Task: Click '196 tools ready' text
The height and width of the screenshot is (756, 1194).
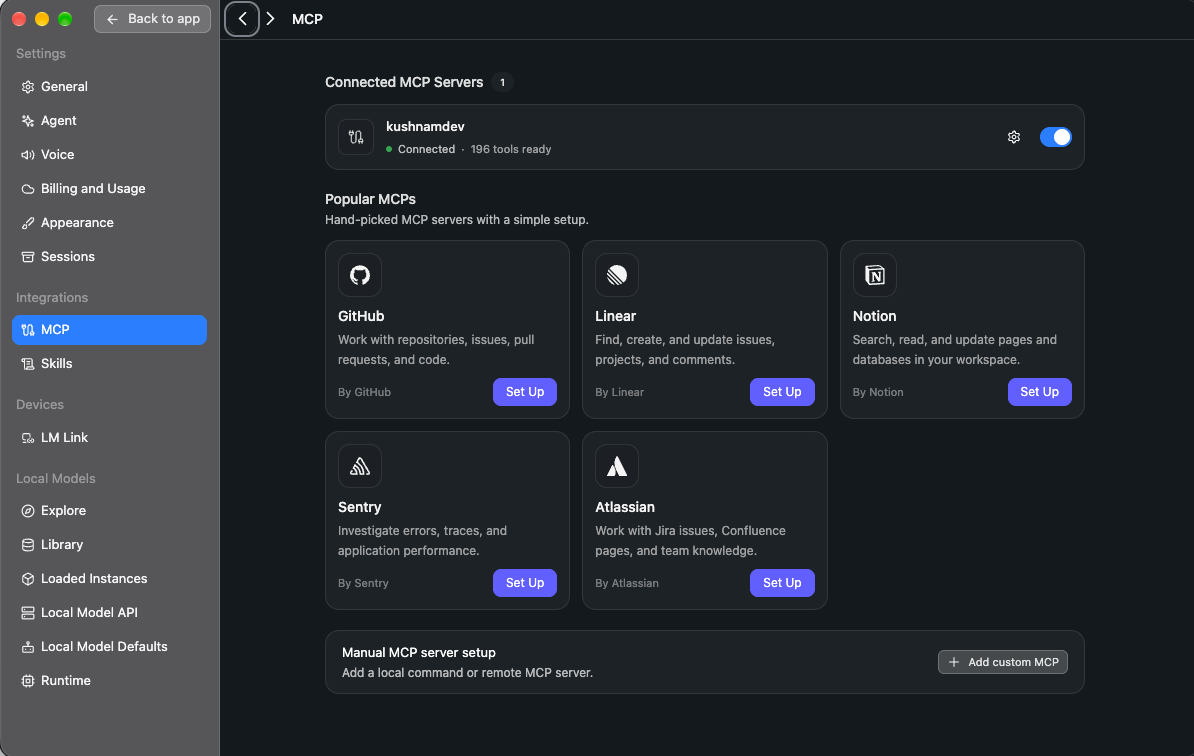Action: coord(510,149)
